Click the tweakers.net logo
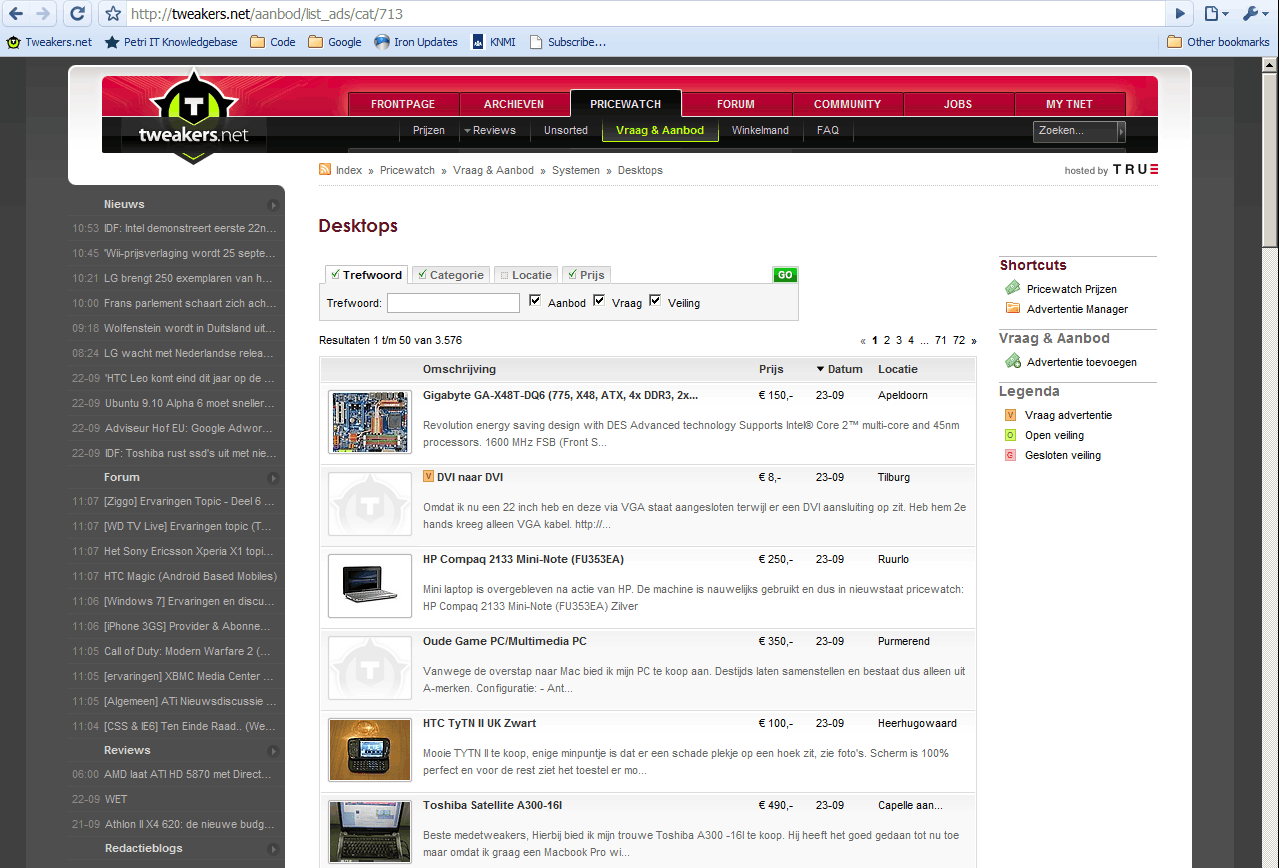Viewport: 1279px width, 868px height. (x=193, y=117)
